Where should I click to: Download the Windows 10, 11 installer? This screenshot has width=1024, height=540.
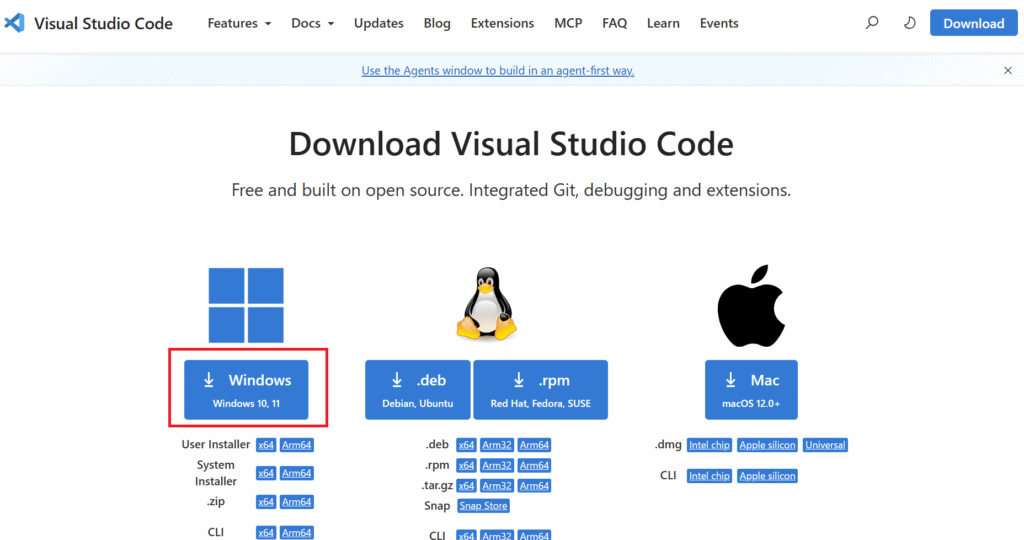[x=246, y=390]
